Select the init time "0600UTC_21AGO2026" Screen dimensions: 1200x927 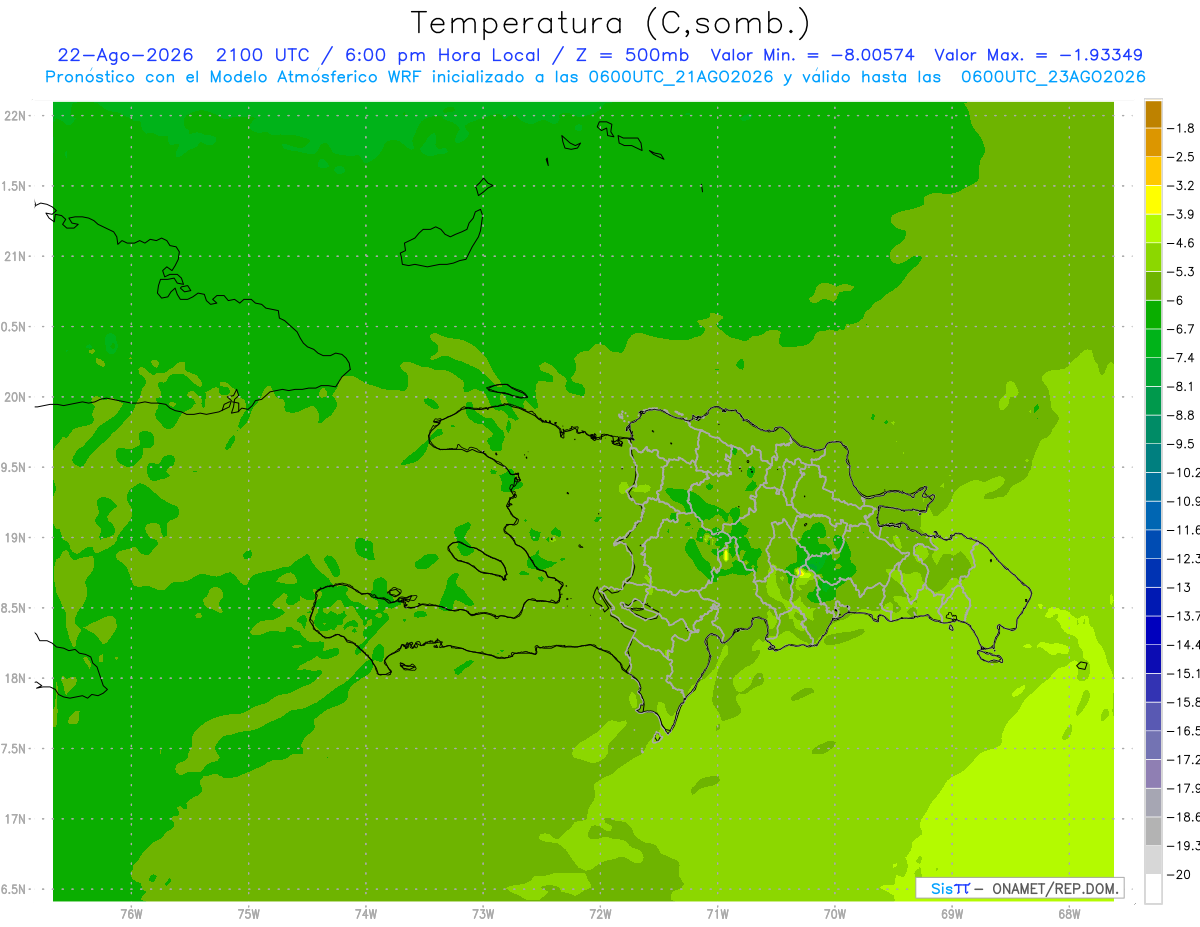point(681,77)
